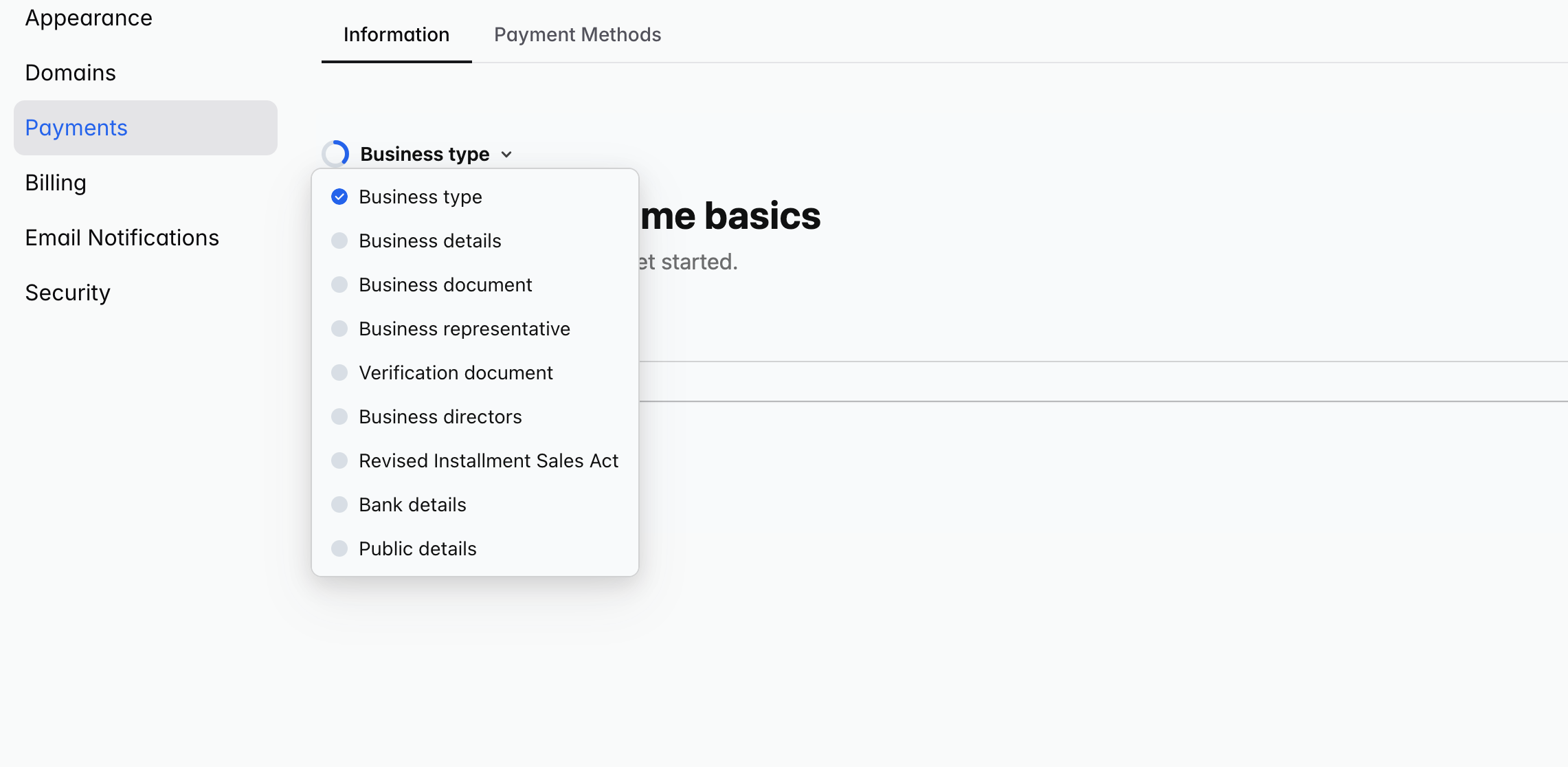1568x767 pixels.
Task: Select Business representative from the list
Action: point(464,329)
